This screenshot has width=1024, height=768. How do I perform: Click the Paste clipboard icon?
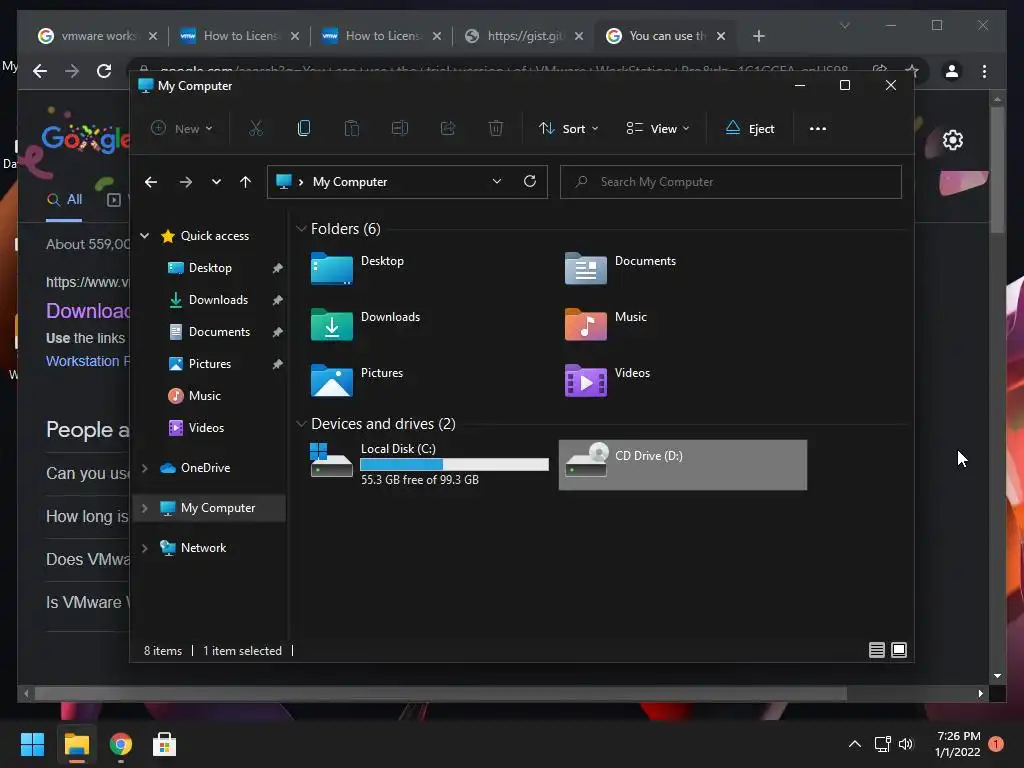[x=351, y=129]
